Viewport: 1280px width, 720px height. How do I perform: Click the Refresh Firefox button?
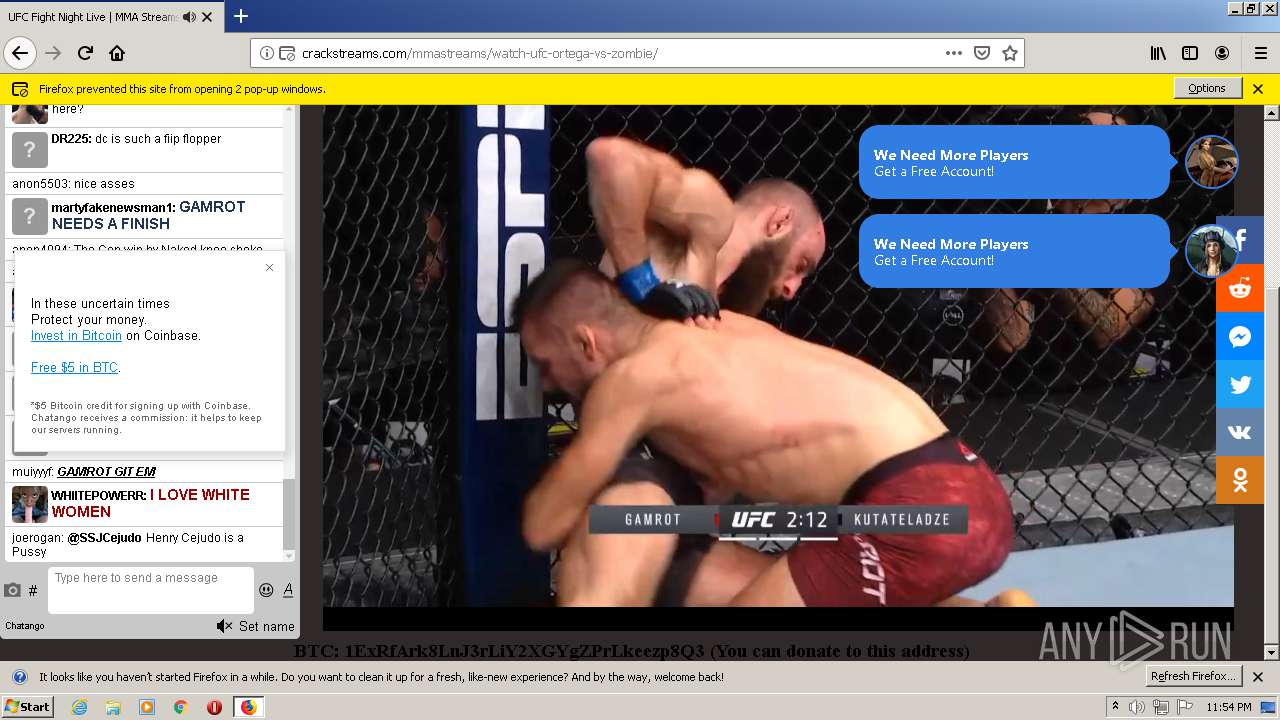click(1194, 676)
